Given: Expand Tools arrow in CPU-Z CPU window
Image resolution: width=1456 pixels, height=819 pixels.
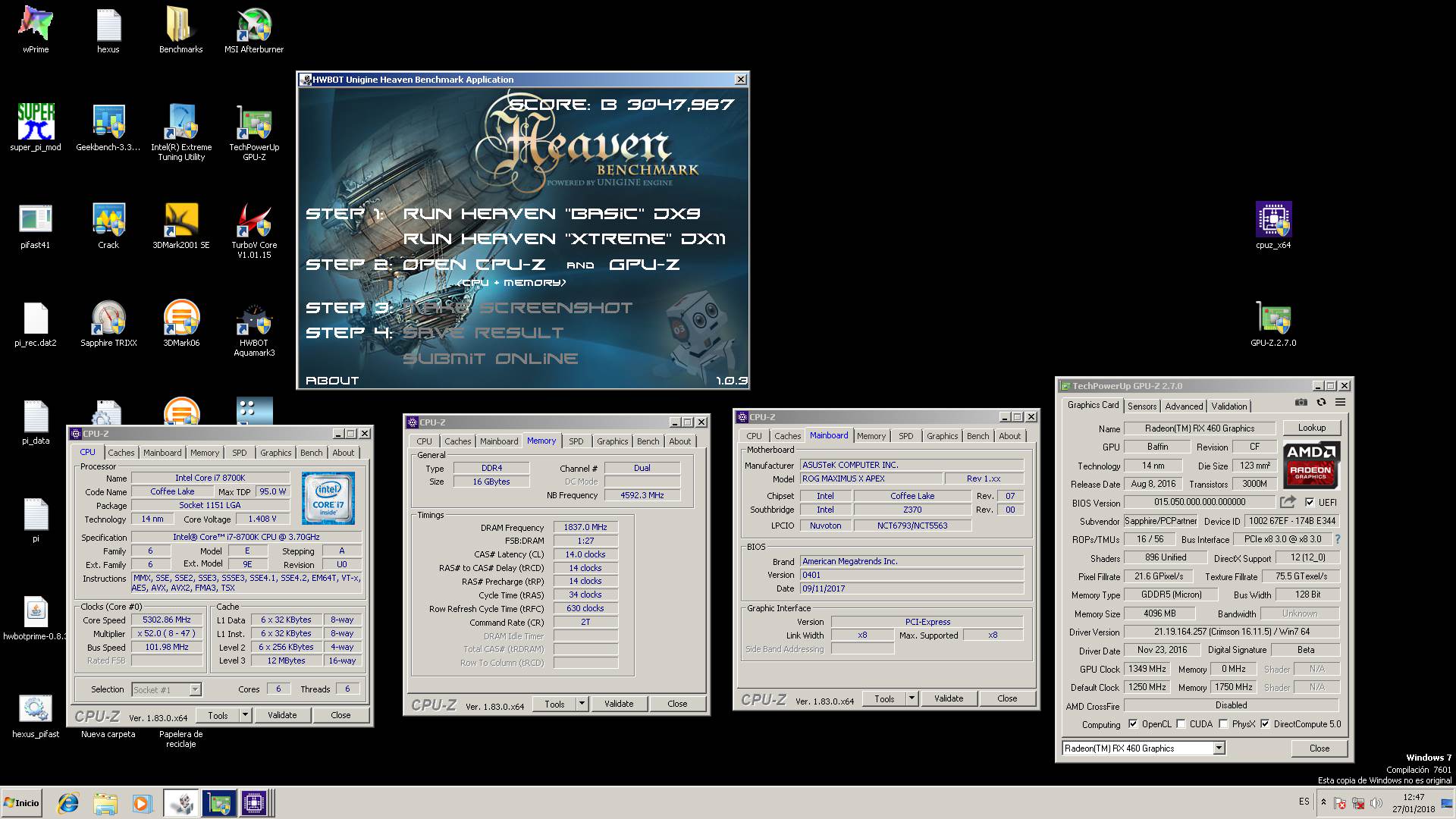Looking at the screenshot, I should click(x=245, y=715).
